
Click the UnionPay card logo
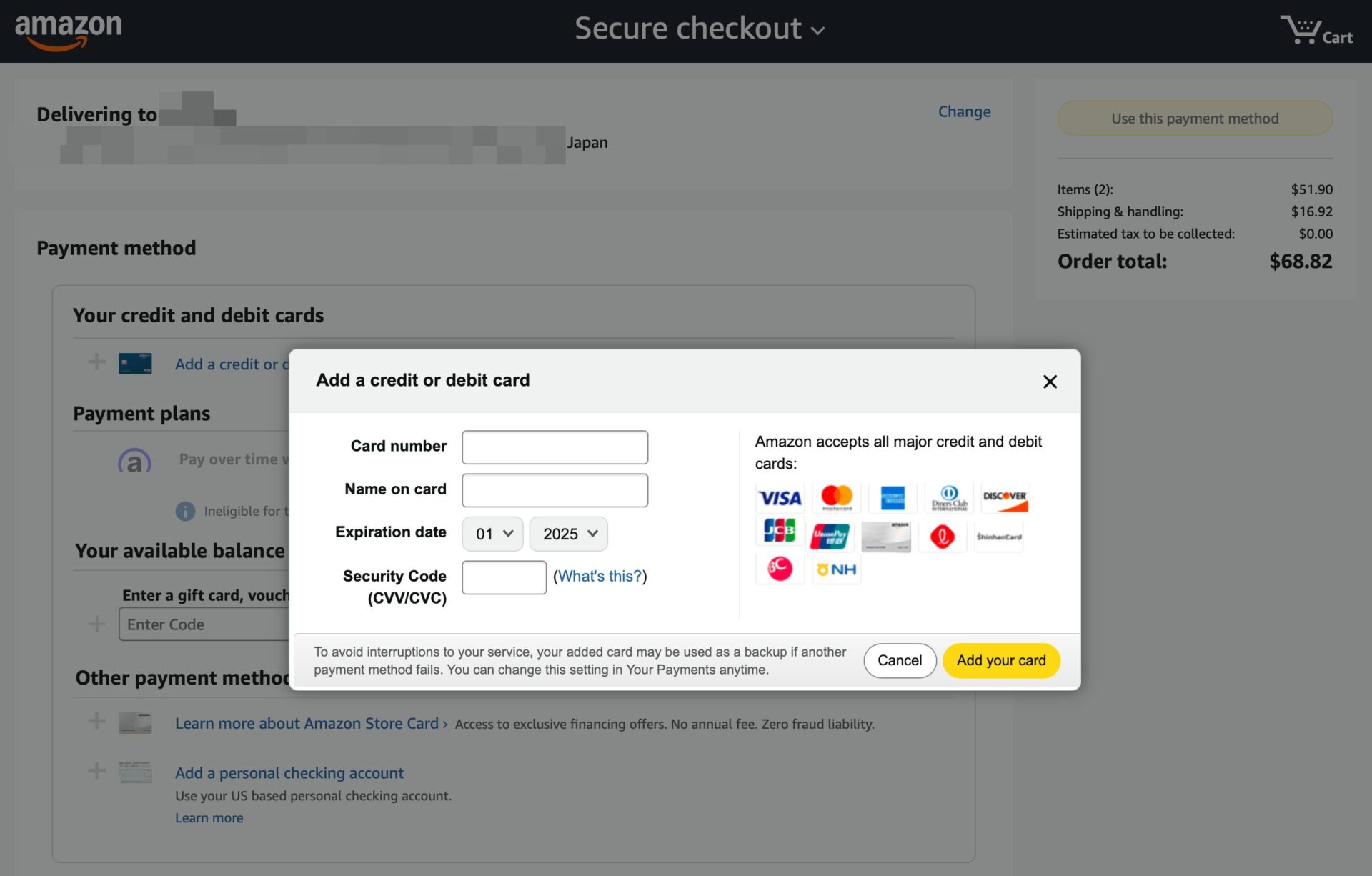829,536
